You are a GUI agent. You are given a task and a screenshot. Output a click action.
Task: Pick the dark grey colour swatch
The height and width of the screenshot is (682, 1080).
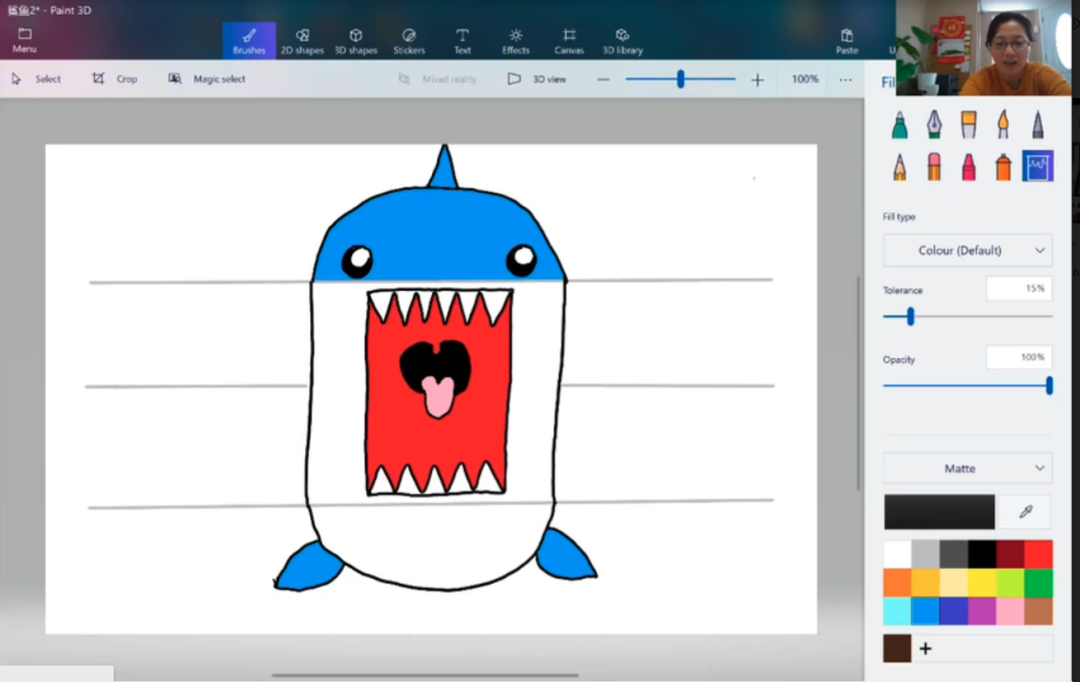[x=954, y=555]
